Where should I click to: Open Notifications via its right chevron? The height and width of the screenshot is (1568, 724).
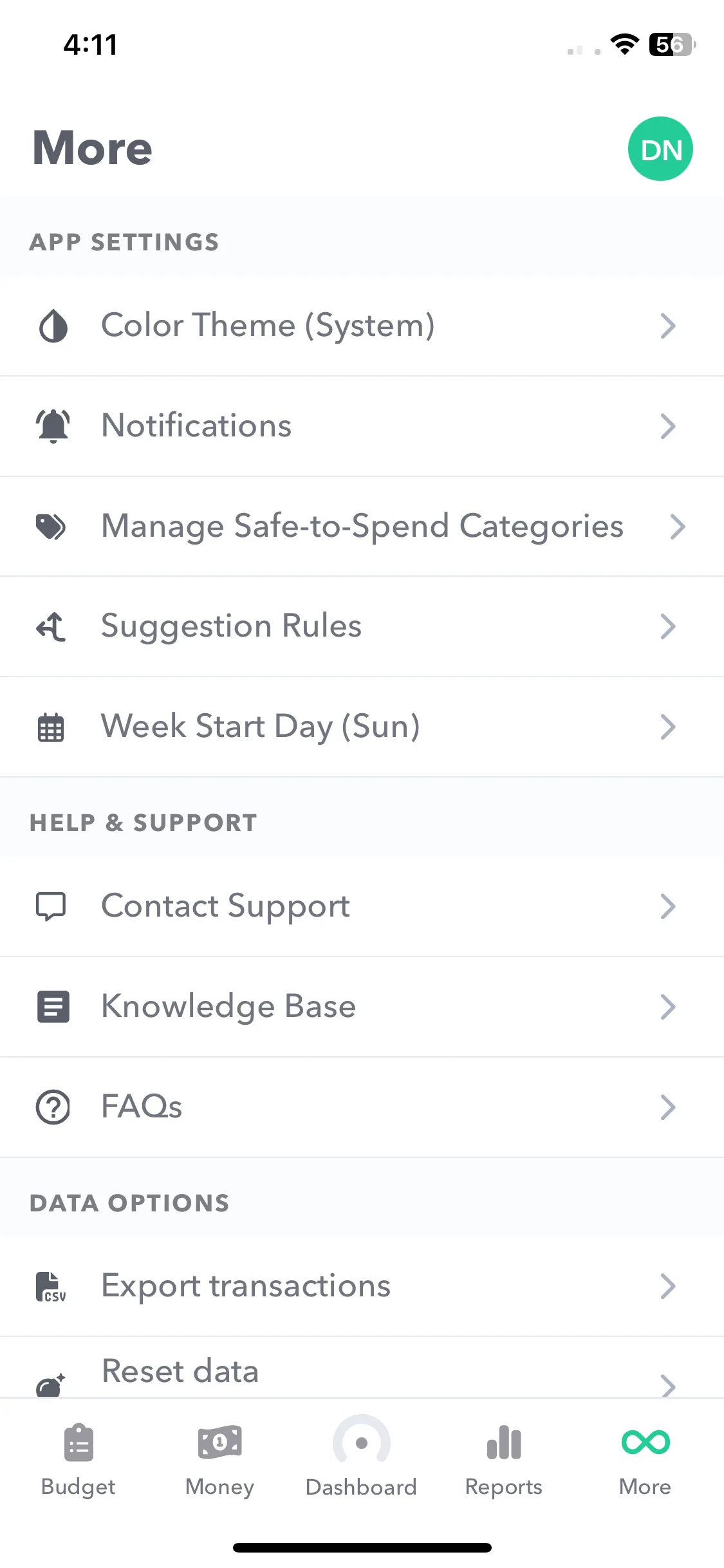pos(668,426)
